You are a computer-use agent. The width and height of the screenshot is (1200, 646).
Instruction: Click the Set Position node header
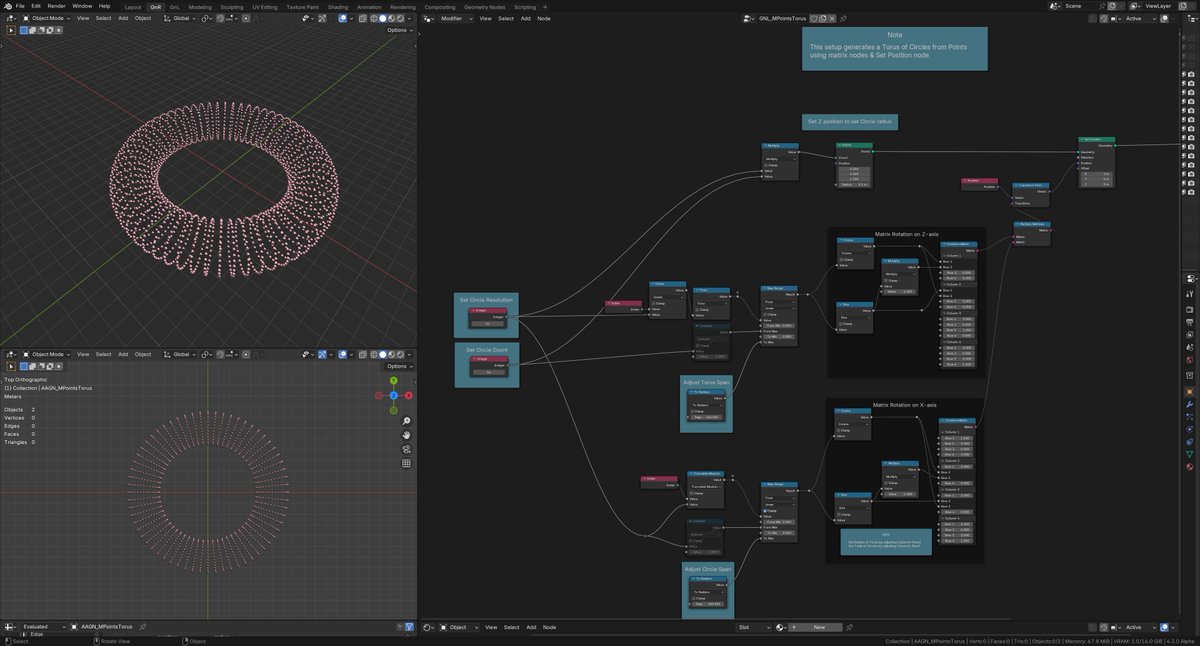[1096, 139]
